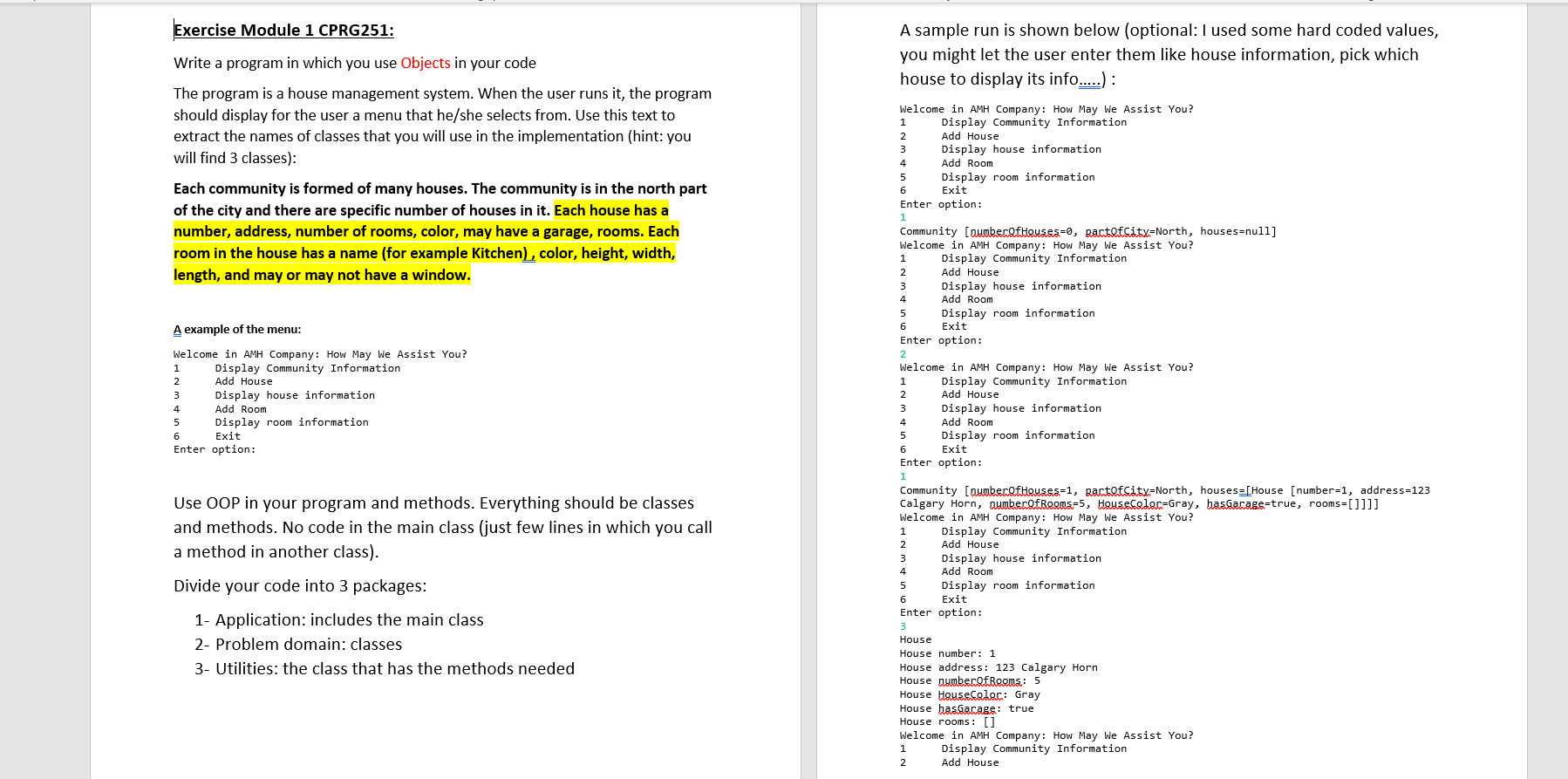
Task: Click output line "Community [numberOfHouses=1"
Action: [1164, 490]
